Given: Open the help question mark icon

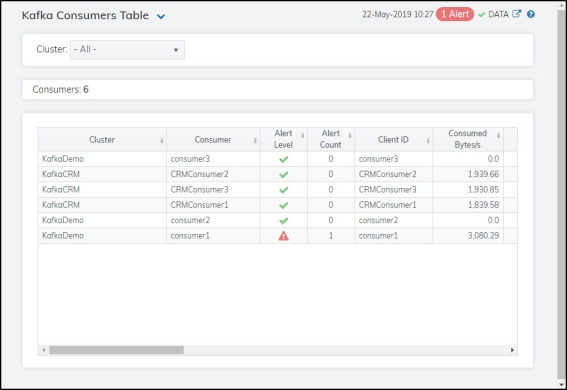Looking at the screenshot, I should click(x=530, y=14).
